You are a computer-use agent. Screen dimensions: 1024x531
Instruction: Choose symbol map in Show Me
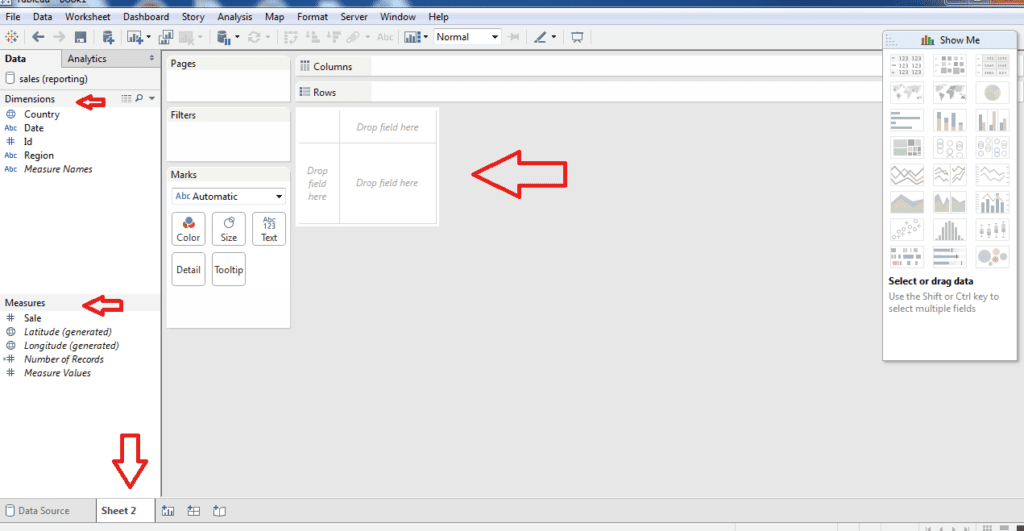[906, 93]
